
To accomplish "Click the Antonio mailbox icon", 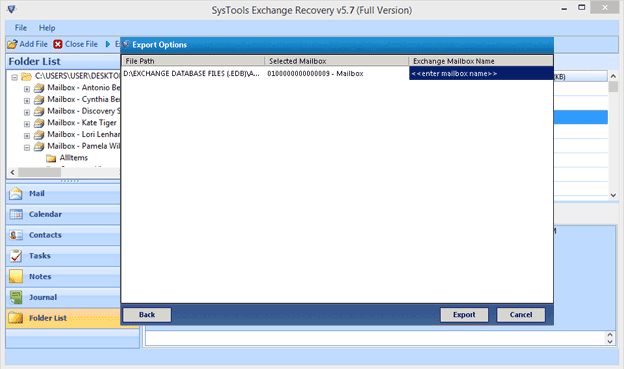I will (39, 88).
